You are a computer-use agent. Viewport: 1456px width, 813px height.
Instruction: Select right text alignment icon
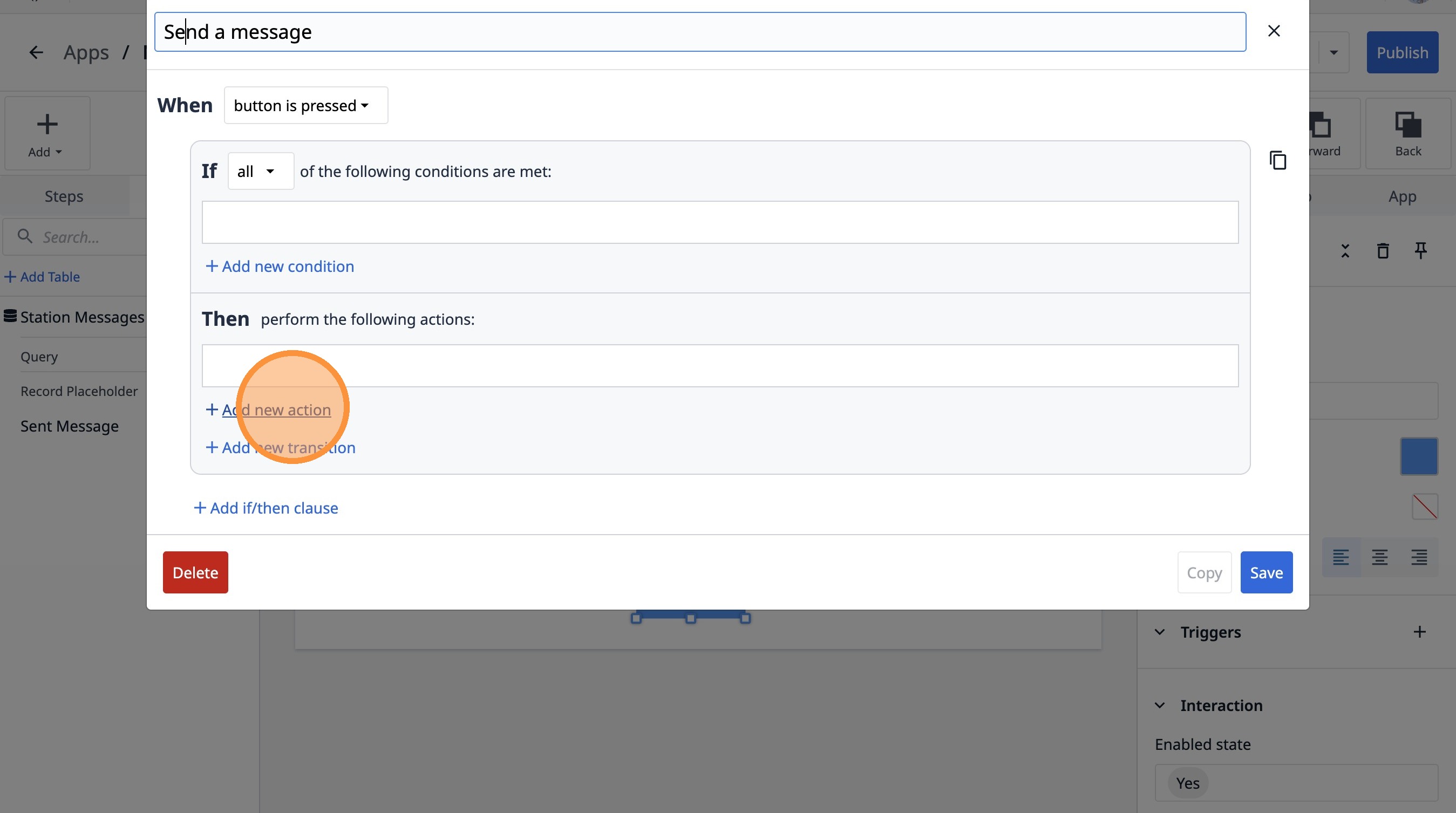(1418, 557)
